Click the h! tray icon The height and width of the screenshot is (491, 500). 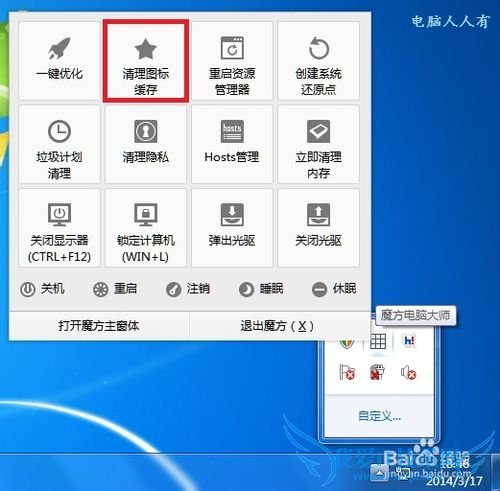(x=409, y=341)
